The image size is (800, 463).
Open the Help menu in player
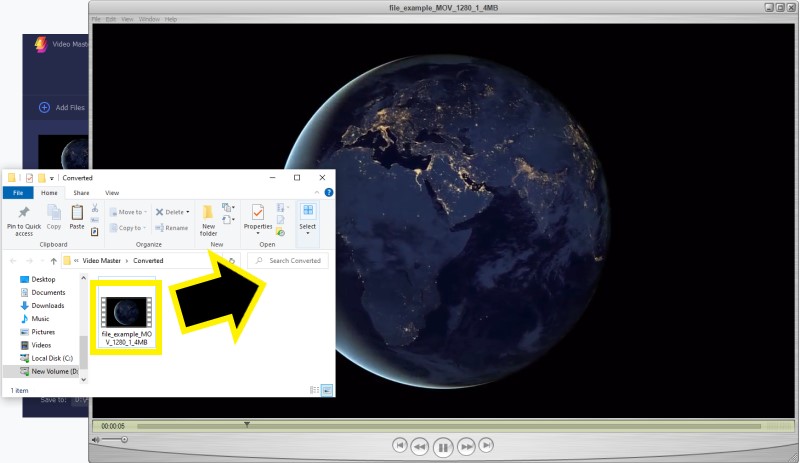170,19
